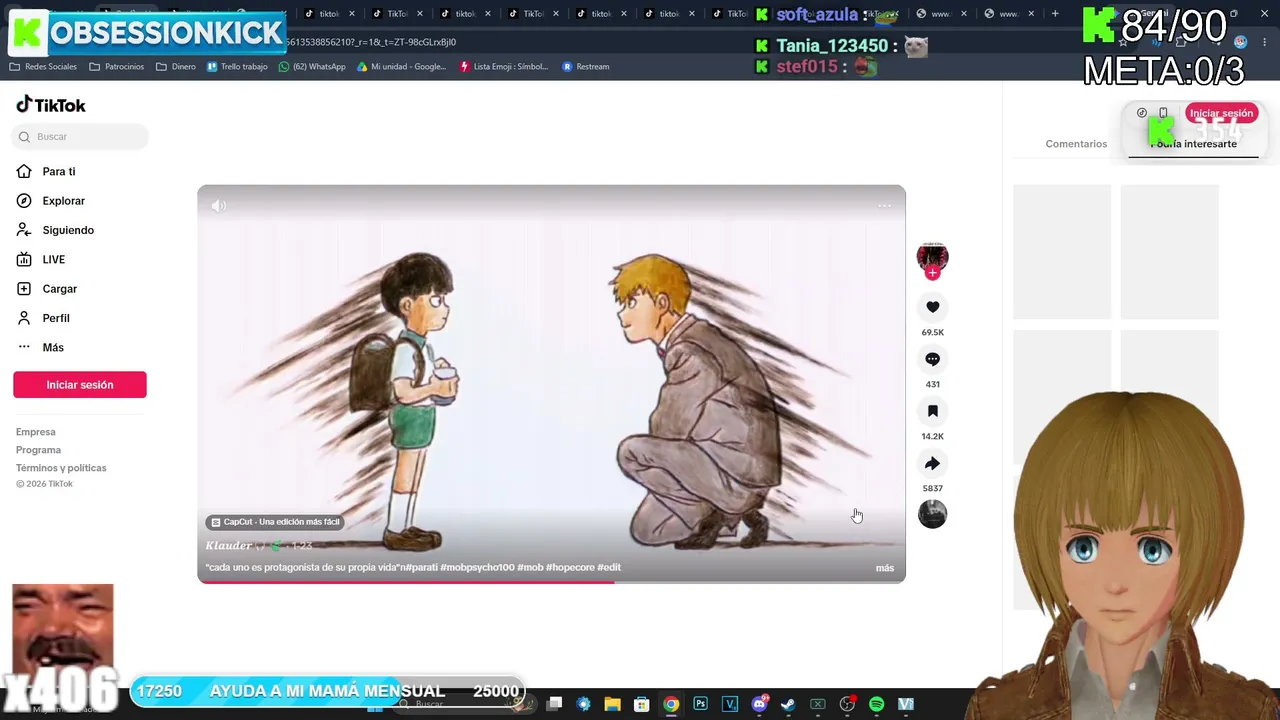Click the red Iniciar sesión sidebar button
1280x720 pixels.
click(x=80, y=385)
